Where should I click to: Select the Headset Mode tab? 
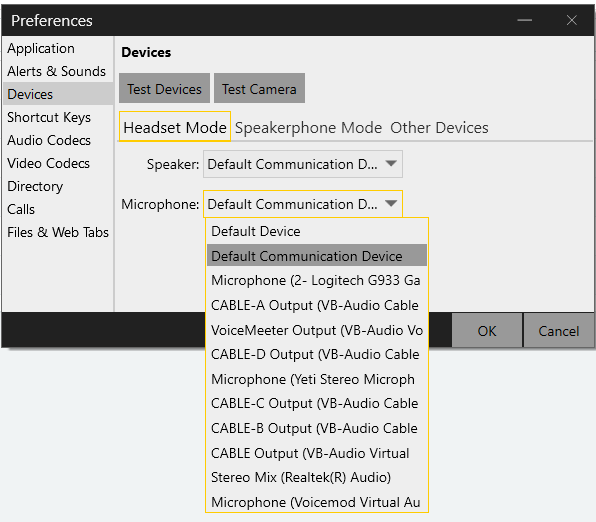click(x=175, y=127)
